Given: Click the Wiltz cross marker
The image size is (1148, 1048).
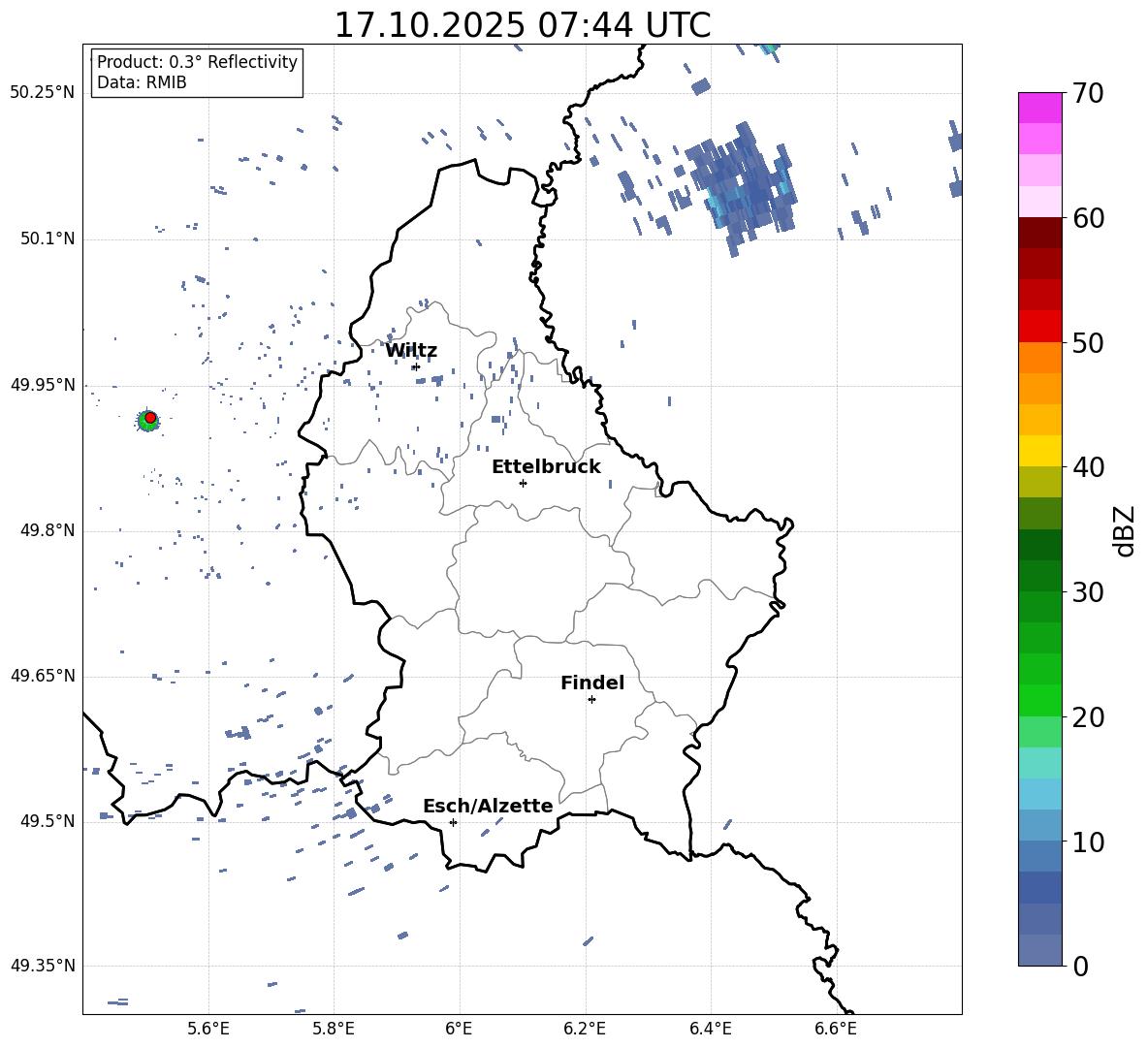Looking at the screenshot, I should (416, 366).
